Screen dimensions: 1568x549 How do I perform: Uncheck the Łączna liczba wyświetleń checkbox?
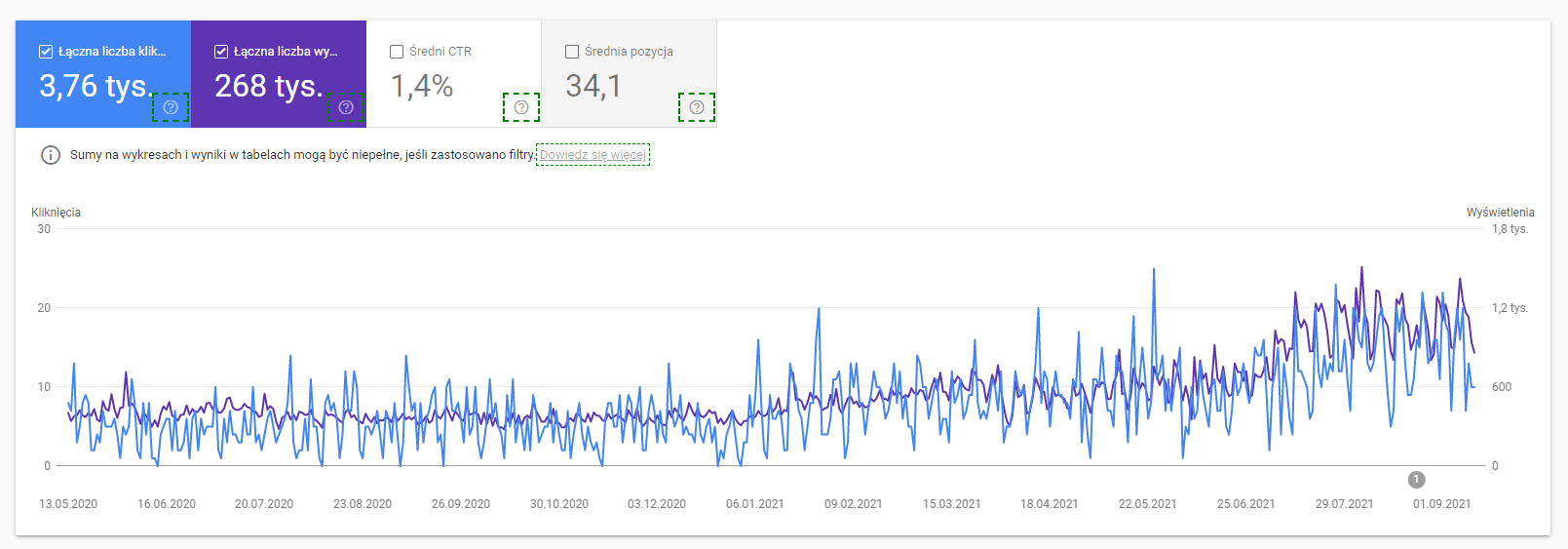(x=221, y=52)
